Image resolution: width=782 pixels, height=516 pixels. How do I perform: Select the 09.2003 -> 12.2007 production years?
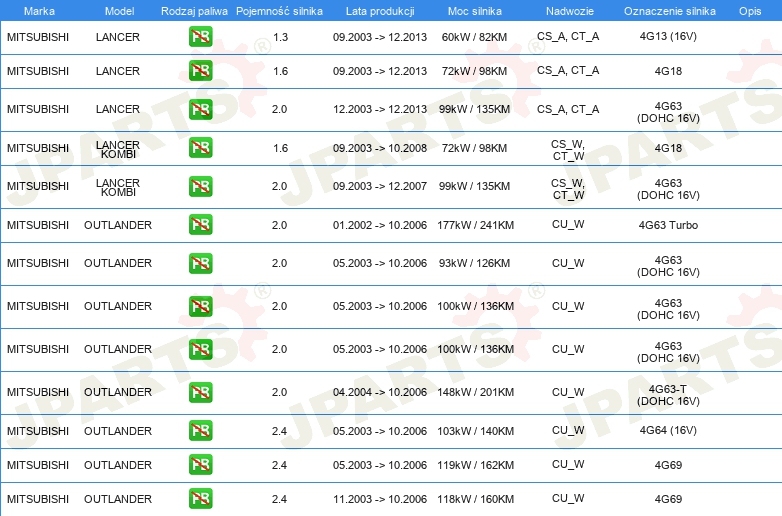pyautogui.click(x=380, y=186)
